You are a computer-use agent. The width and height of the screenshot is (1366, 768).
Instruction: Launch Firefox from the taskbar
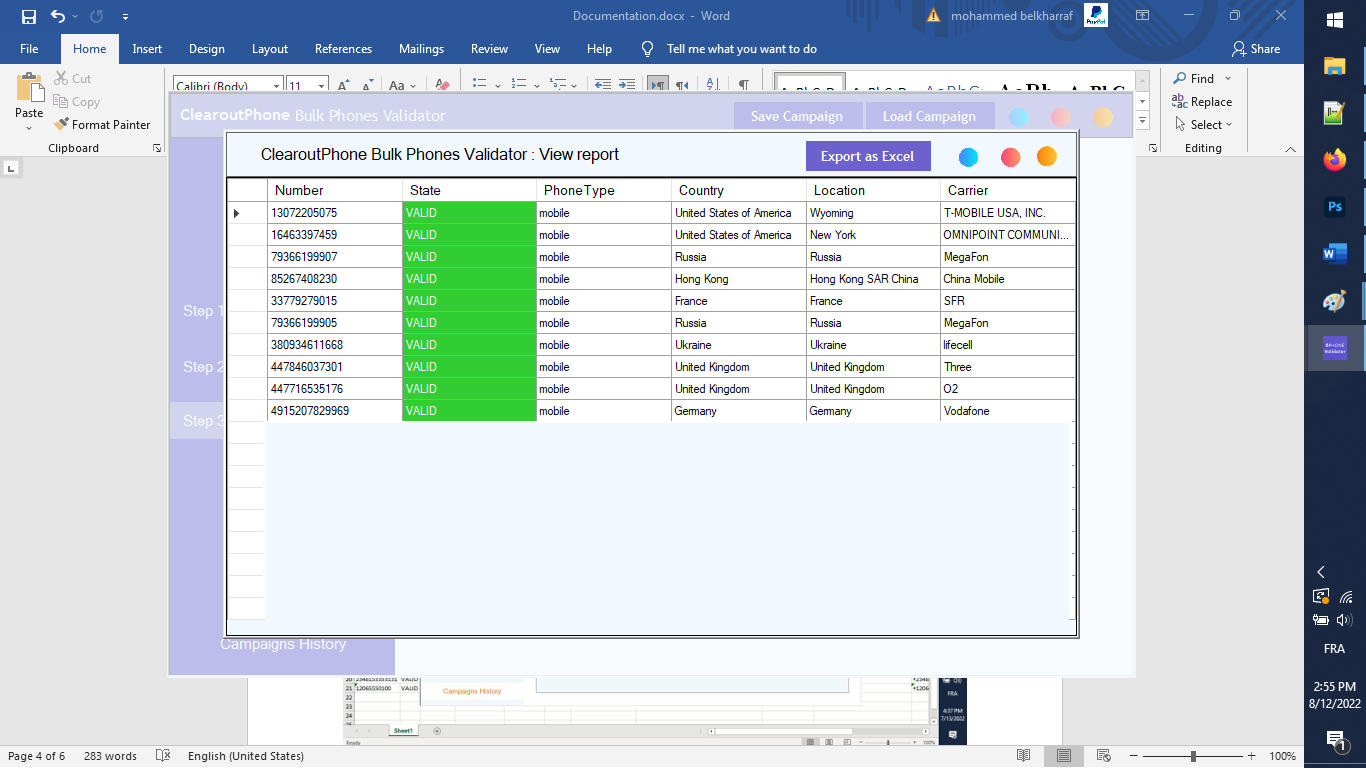1334,159
